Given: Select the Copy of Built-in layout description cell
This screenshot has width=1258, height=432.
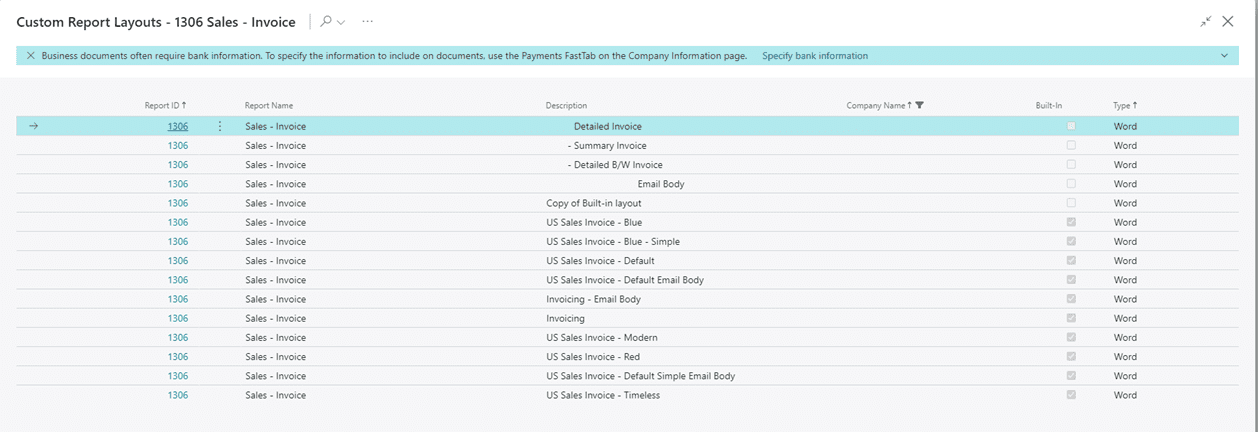Looking at the screenshot, I should point(593,203).
